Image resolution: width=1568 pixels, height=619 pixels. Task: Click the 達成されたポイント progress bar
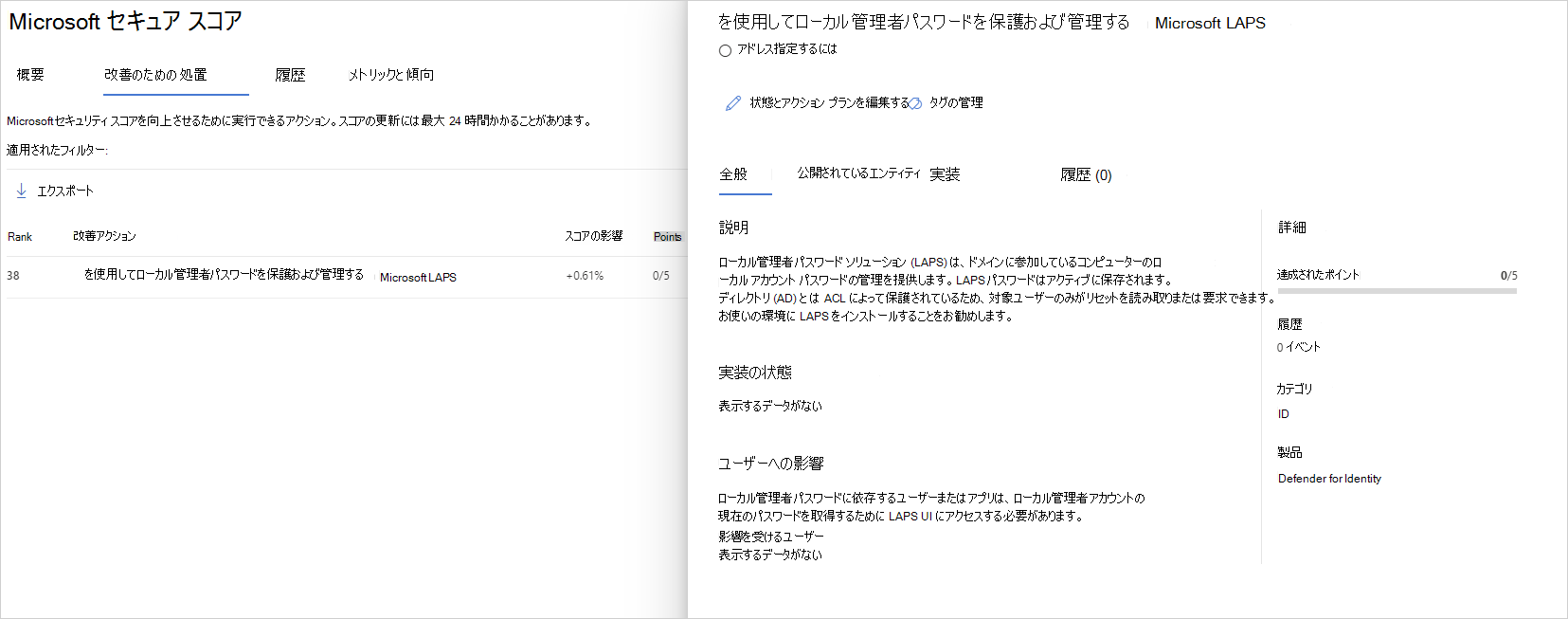(x=1396, y=291)
